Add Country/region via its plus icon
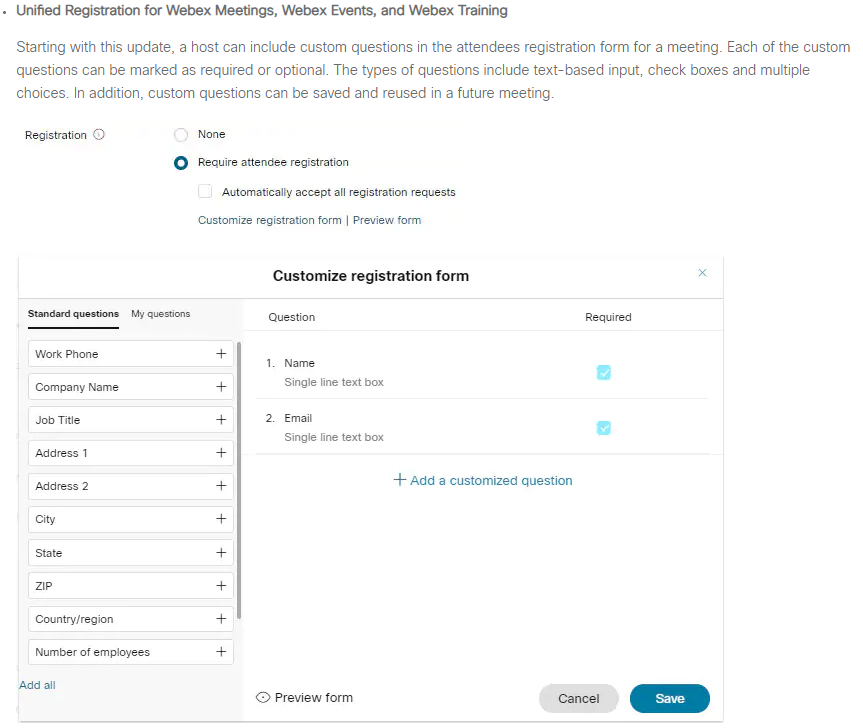This screenshot has height=728, width=863. [x=221, y=618]
